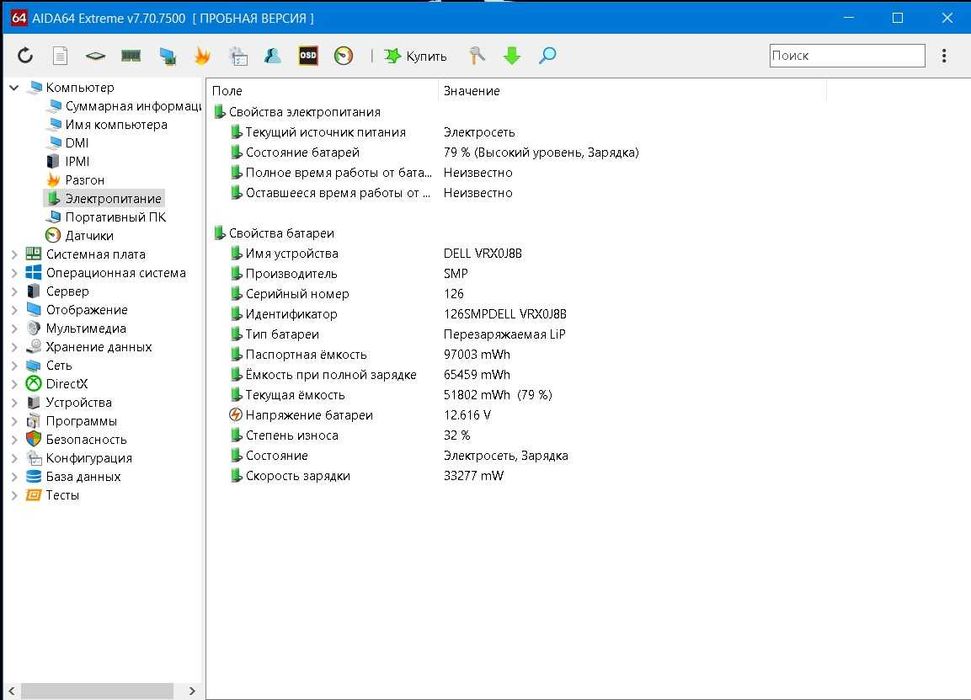This screenshot has height=700, width=971.
Task: Open the Report page icon
Action: click(x=60, y=56)
